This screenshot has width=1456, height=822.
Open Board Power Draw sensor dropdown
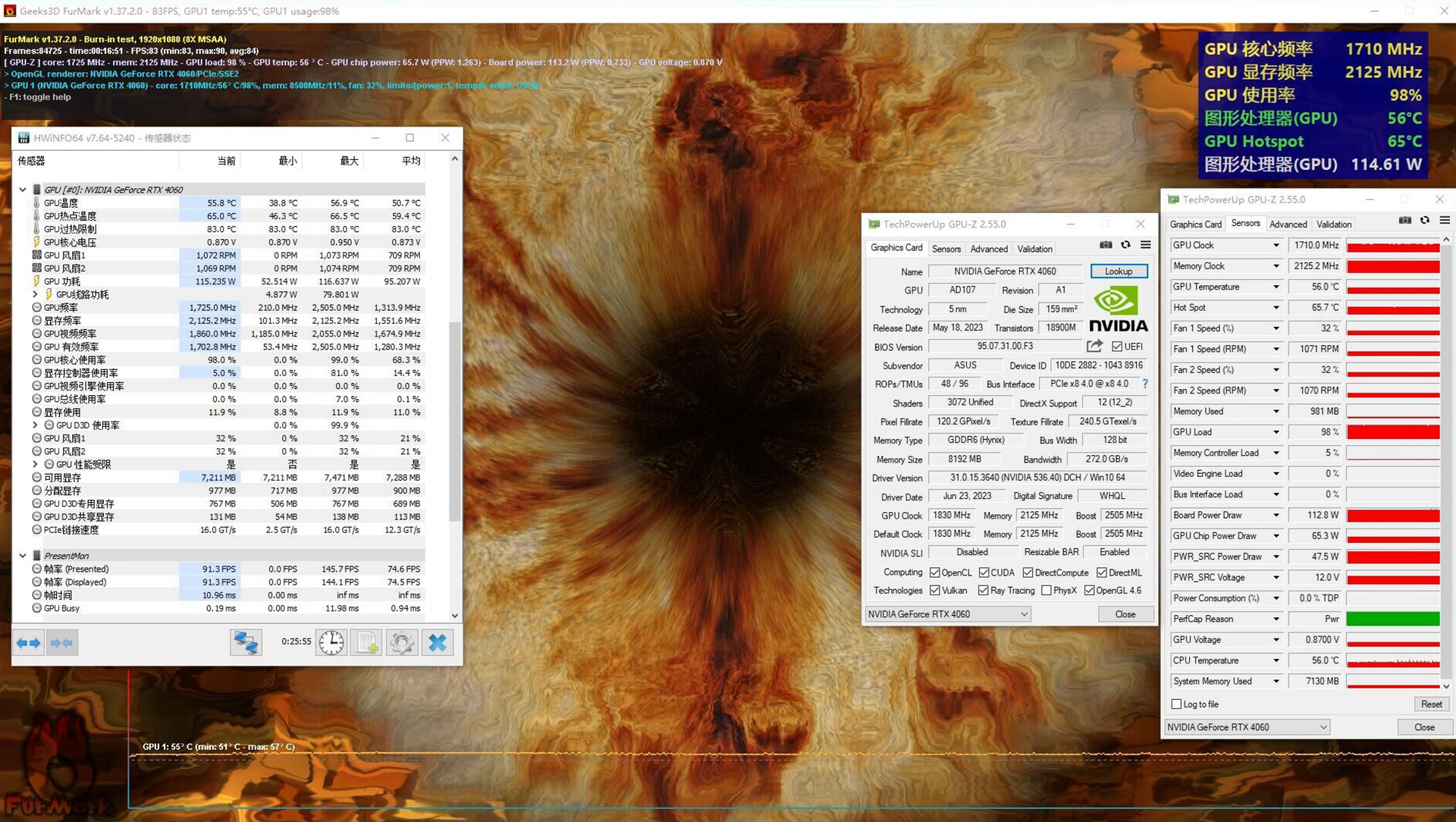(1276, 515)
